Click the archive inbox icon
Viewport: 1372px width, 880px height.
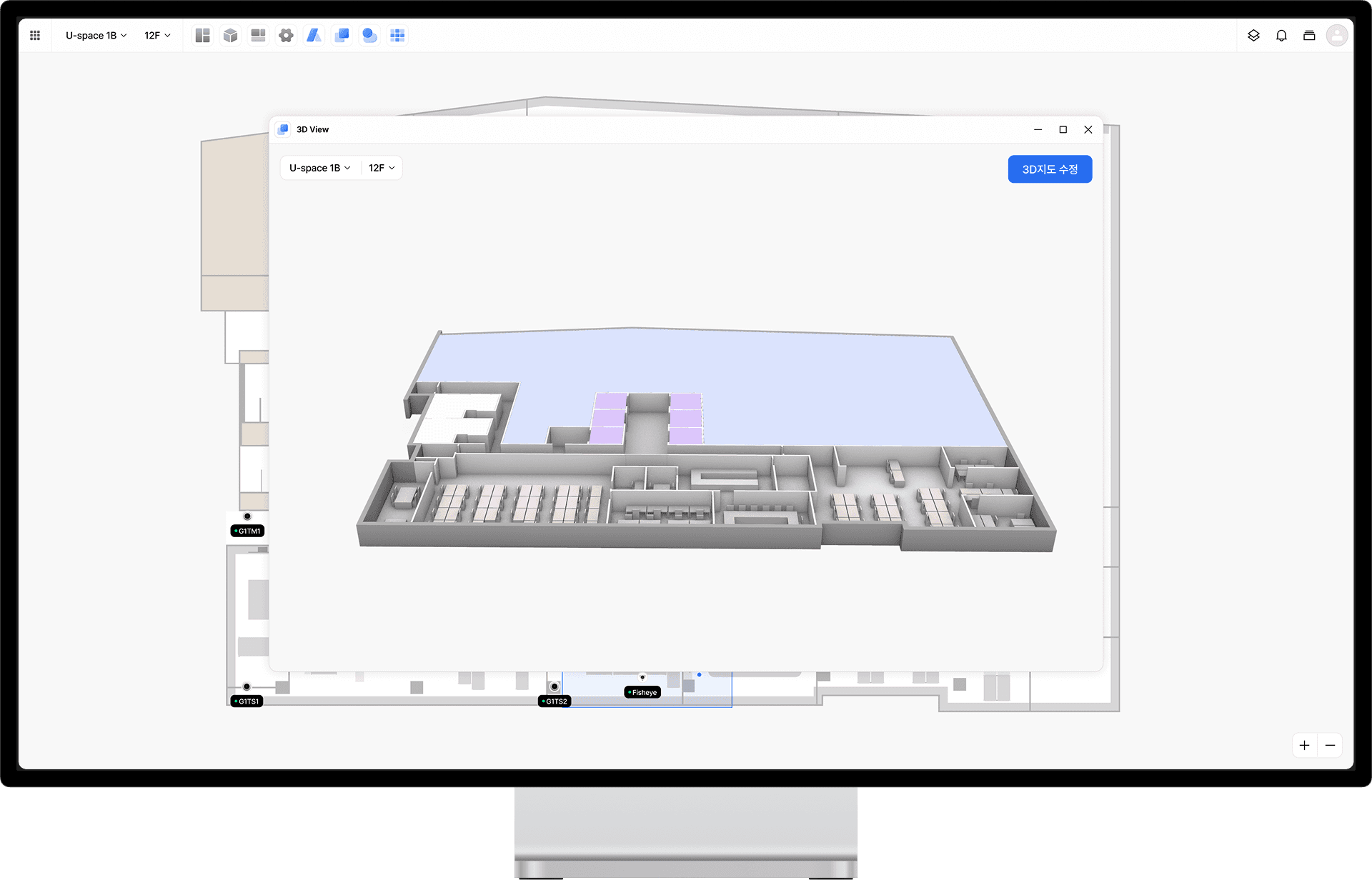1310,35
